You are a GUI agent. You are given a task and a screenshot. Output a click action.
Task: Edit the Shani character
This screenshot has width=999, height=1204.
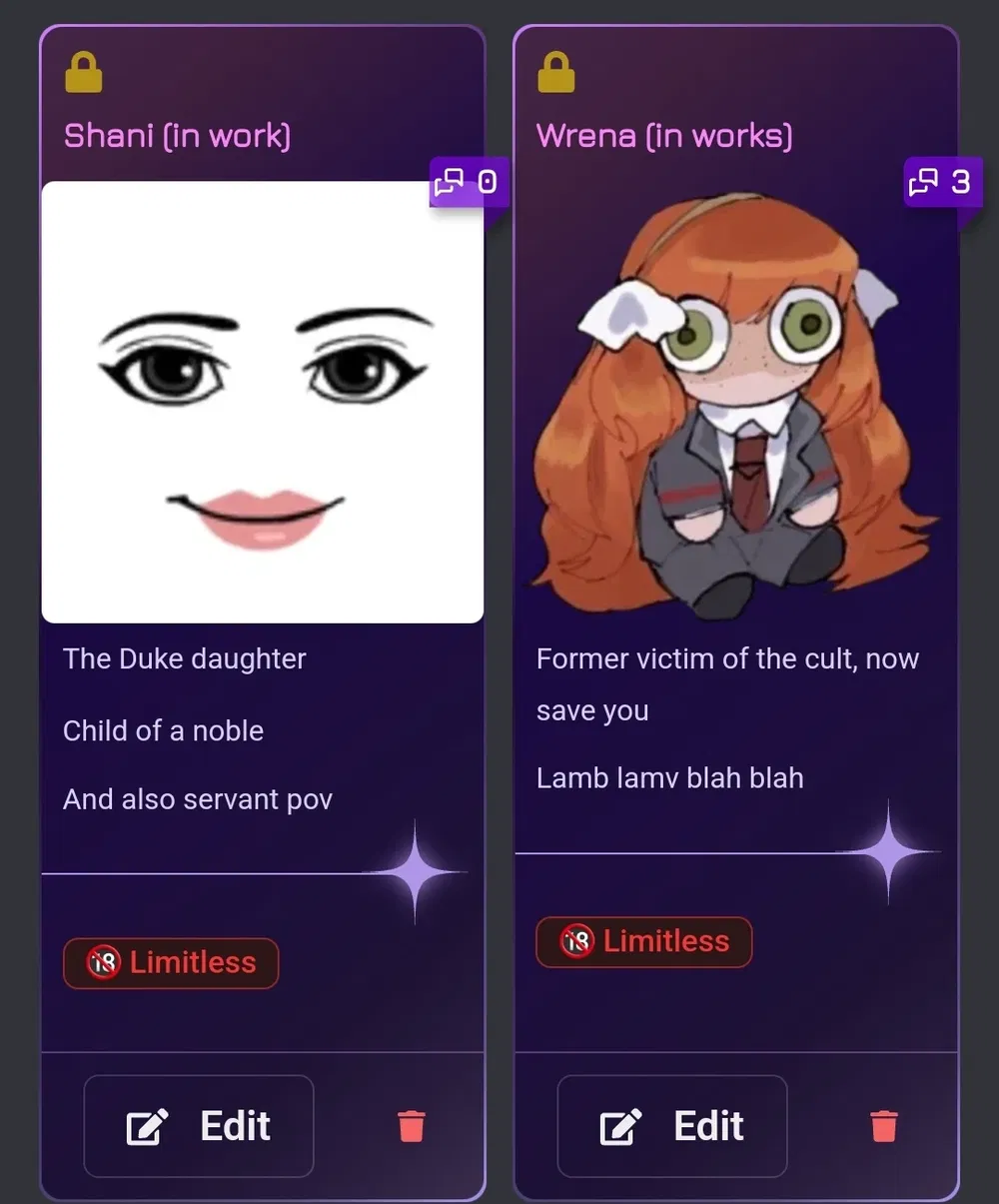click(199, 1126)
